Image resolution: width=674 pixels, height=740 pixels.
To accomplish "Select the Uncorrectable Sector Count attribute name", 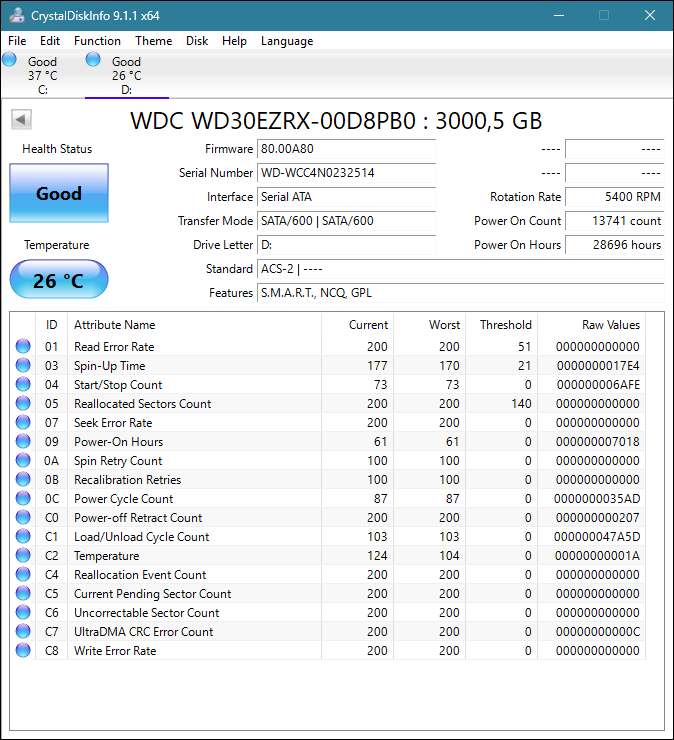I will click(x=147, y=613).
